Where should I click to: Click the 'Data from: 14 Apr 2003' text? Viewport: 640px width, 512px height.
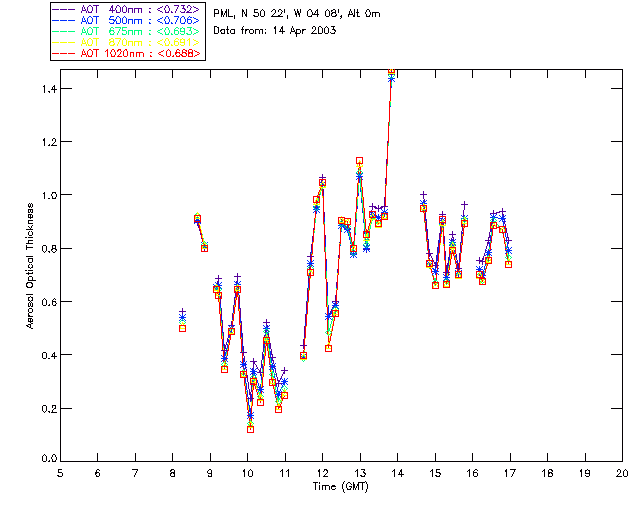pos(275,31)
